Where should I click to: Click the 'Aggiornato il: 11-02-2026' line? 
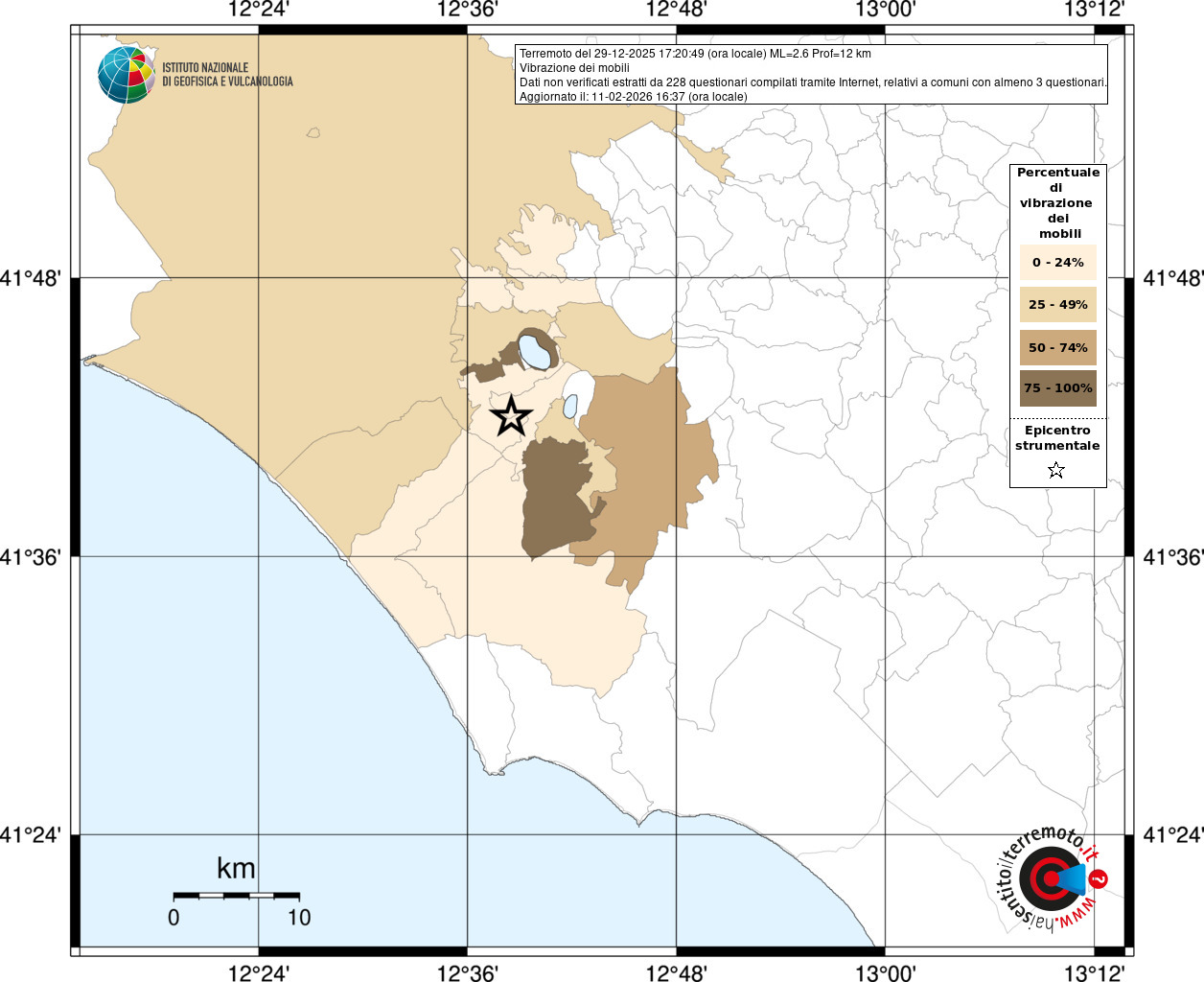[633, 97]
